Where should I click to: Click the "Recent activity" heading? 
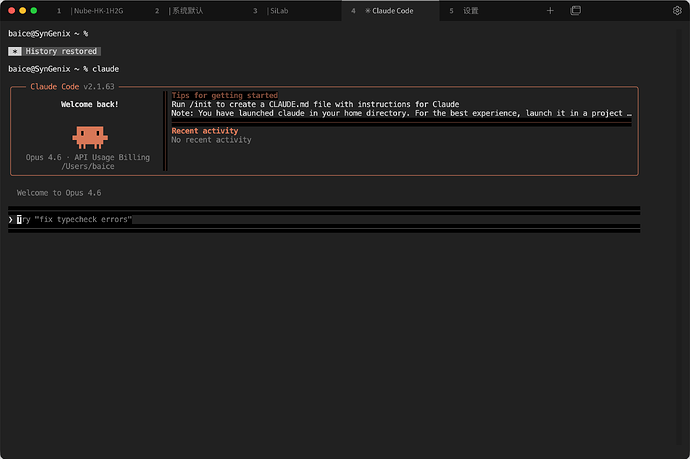(205, 131)
